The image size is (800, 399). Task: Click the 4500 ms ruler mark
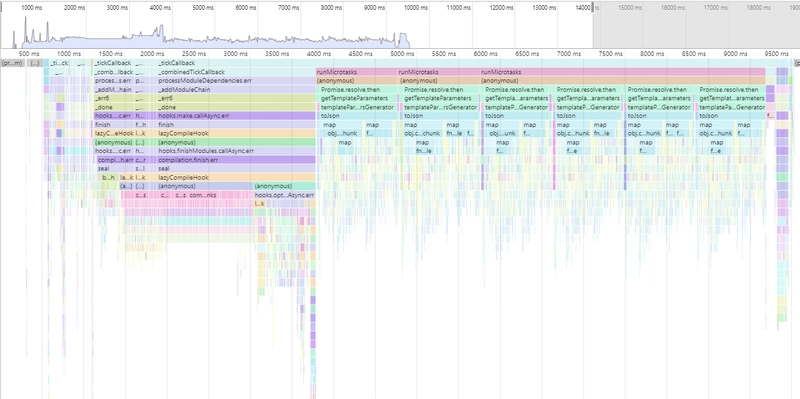[x=360, y=54]
